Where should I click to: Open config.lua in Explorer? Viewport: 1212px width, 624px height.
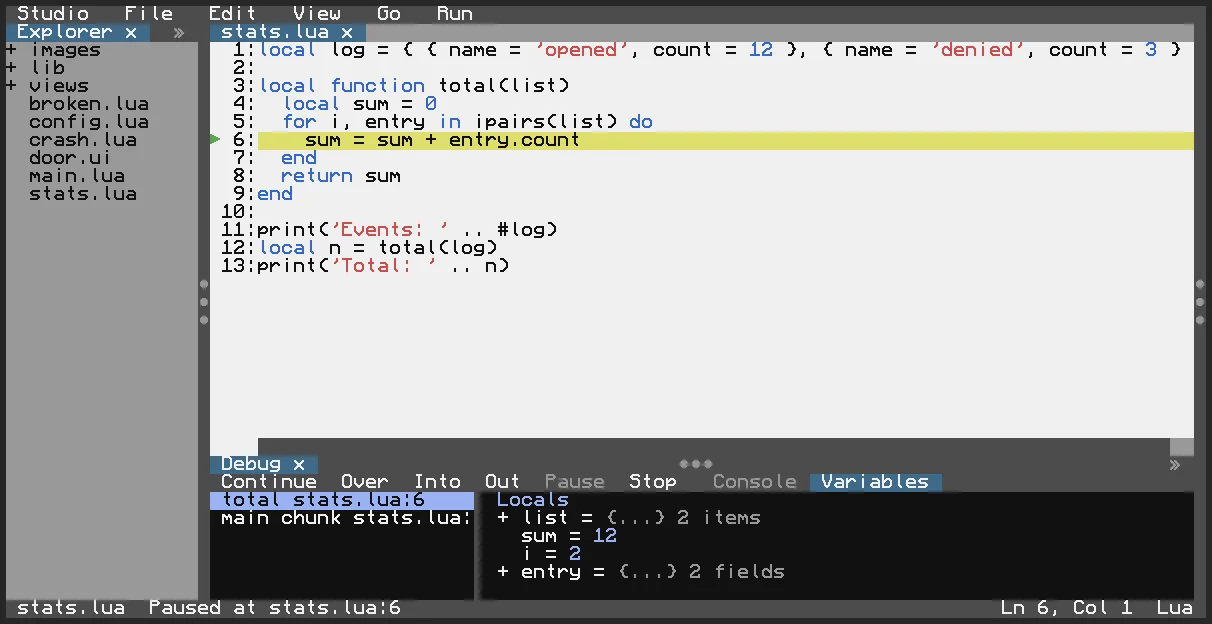point(89,122)
